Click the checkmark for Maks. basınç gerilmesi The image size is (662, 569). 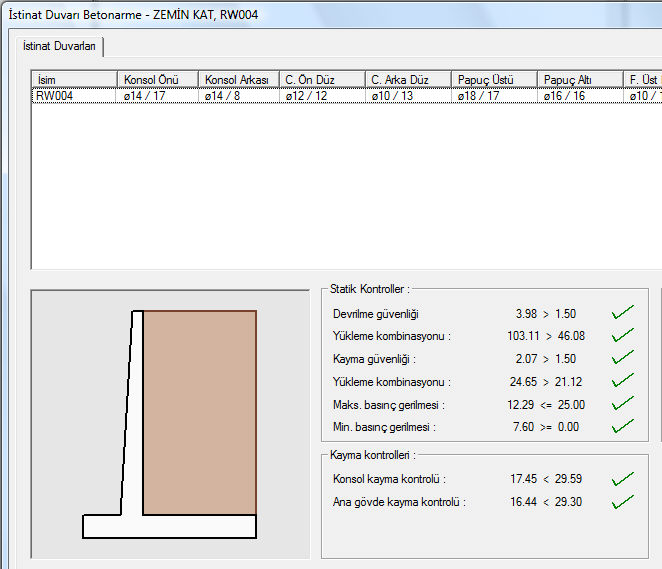pyautogui.click(x=623, y=404)
